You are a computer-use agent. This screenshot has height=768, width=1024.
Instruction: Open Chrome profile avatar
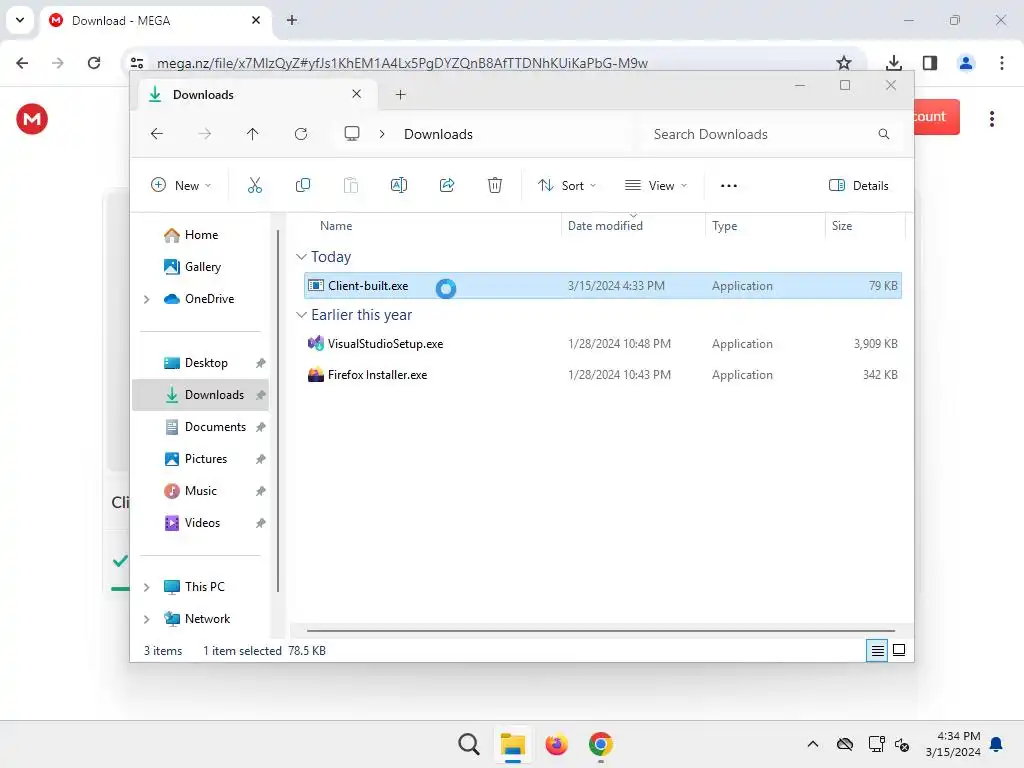[966, 63]
